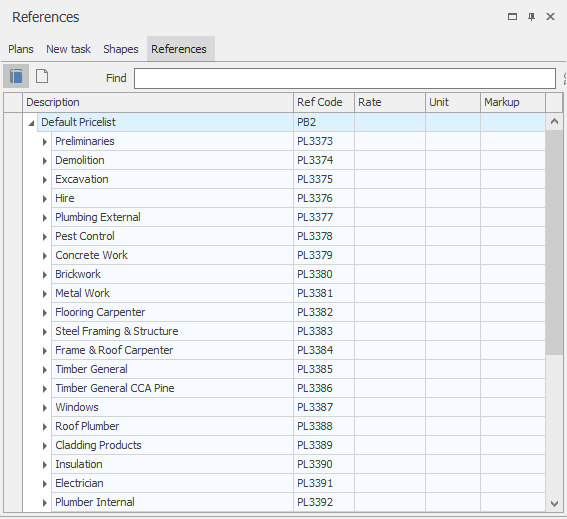Click the scroll down arrow
Screen dimensions: 567x519
[x=554, y=503]
